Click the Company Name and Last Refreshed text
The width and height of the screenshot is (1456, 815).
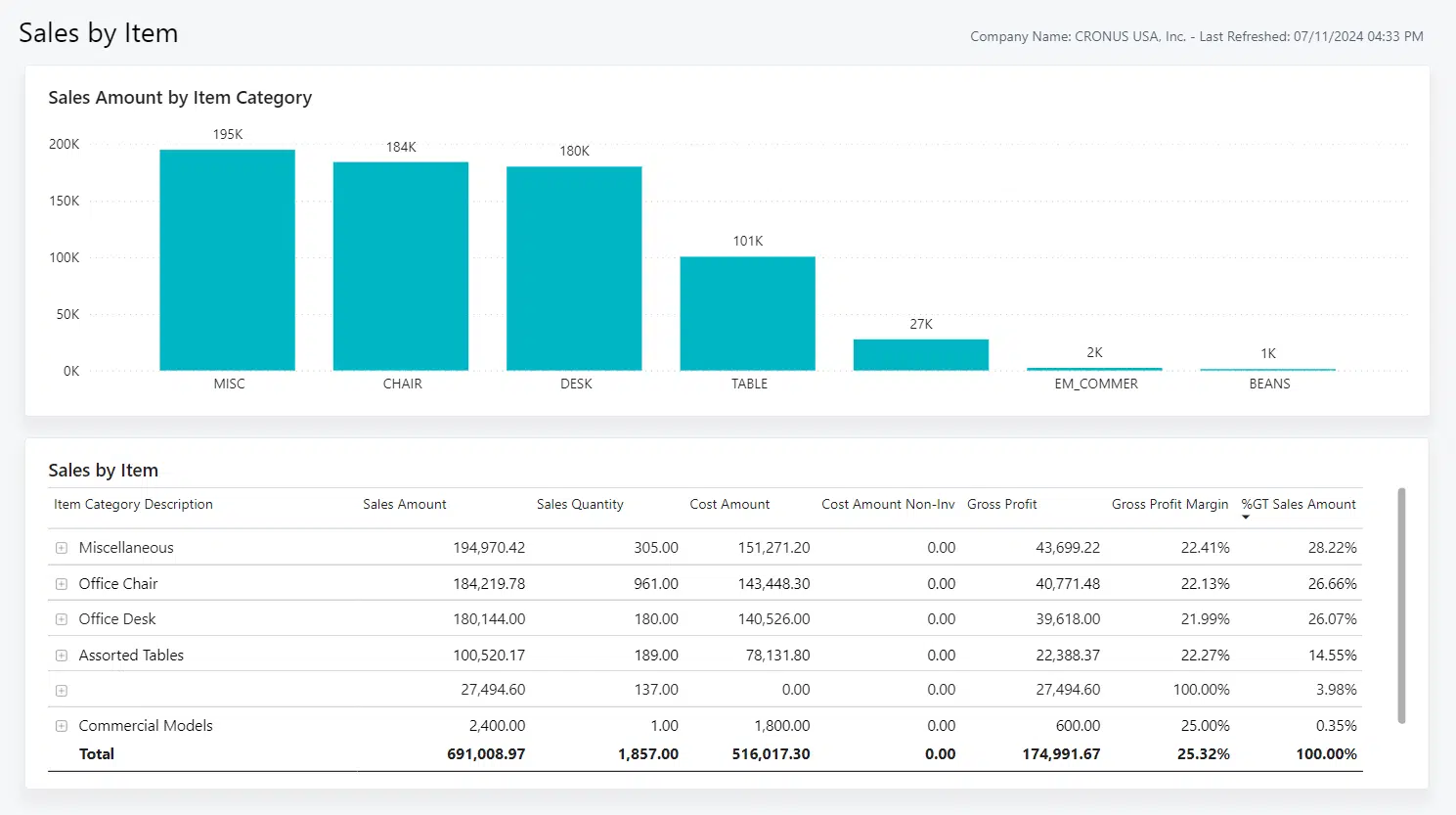(x=1197, y=36)
